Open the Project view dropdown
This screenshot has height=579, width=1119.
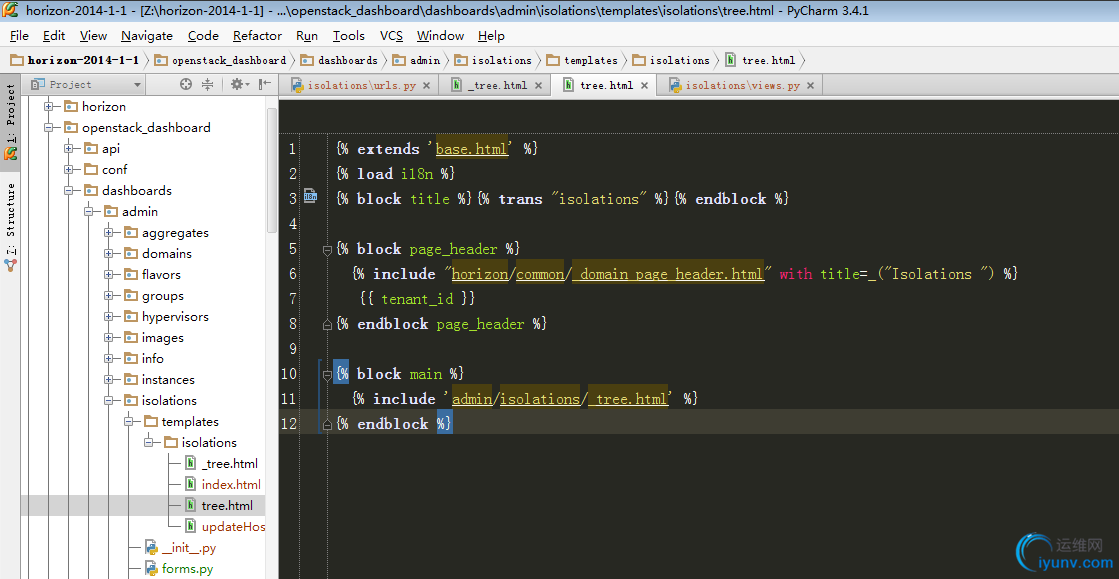point(137,85)
